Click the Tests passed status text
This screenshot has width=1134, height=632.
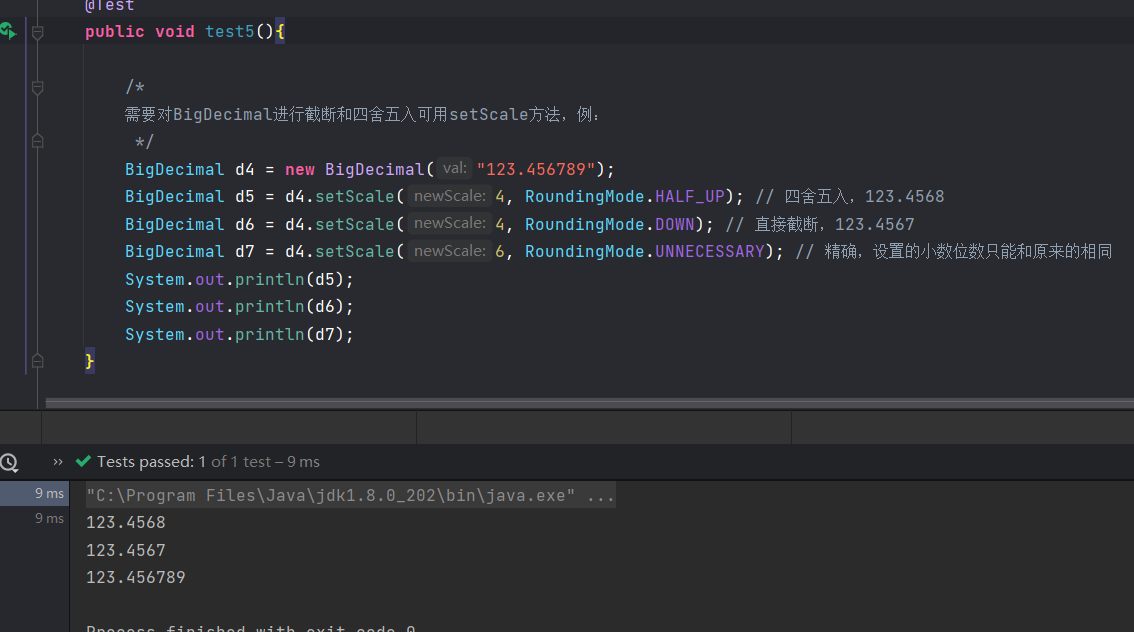pyautogui.click(x=208, y=461)
